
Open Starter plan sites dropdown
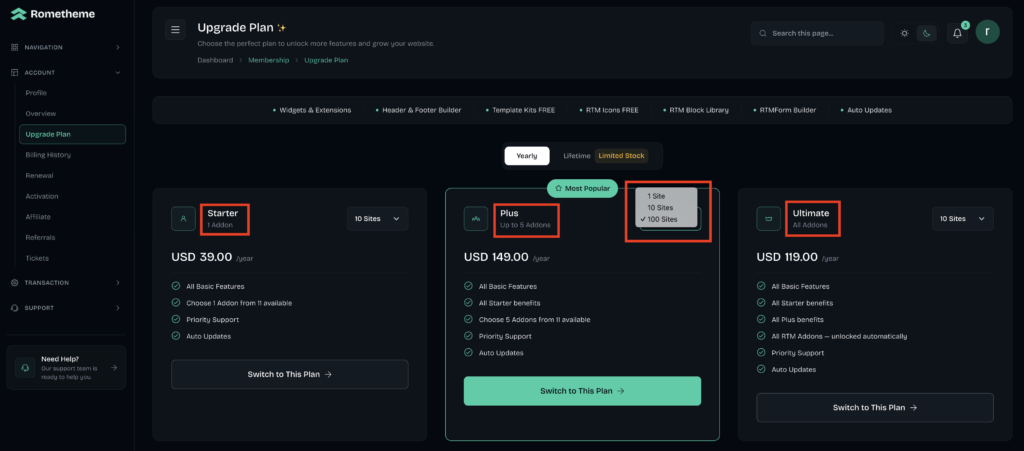click(x=377, y=219)
